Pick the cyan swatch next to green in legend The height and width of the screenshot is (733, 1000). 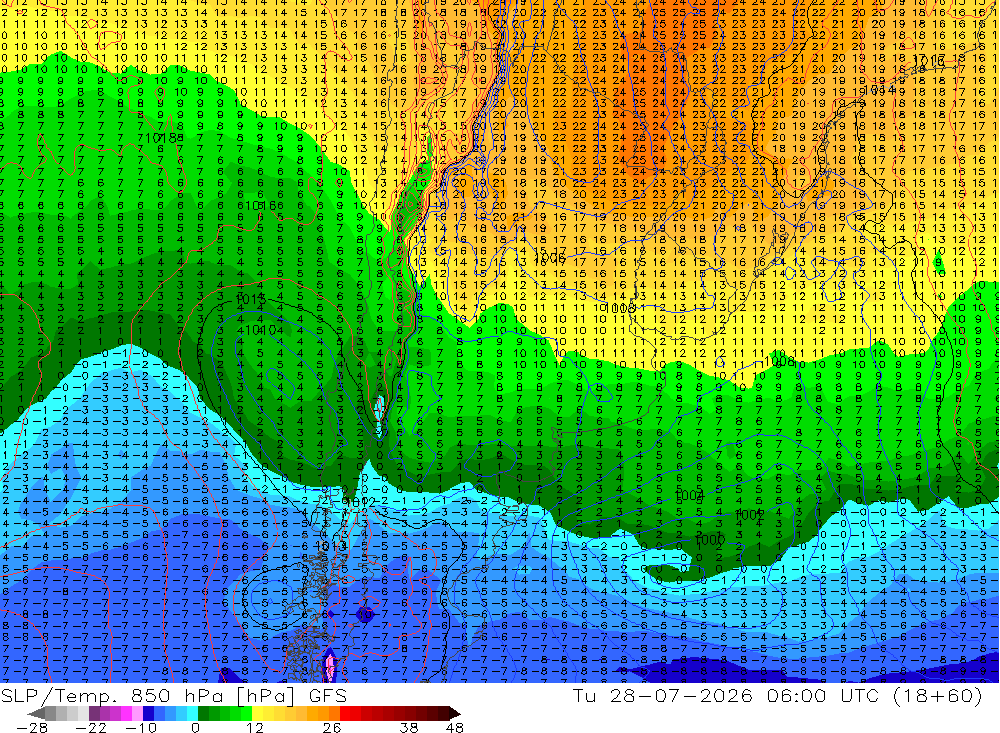tap(192, 713)
